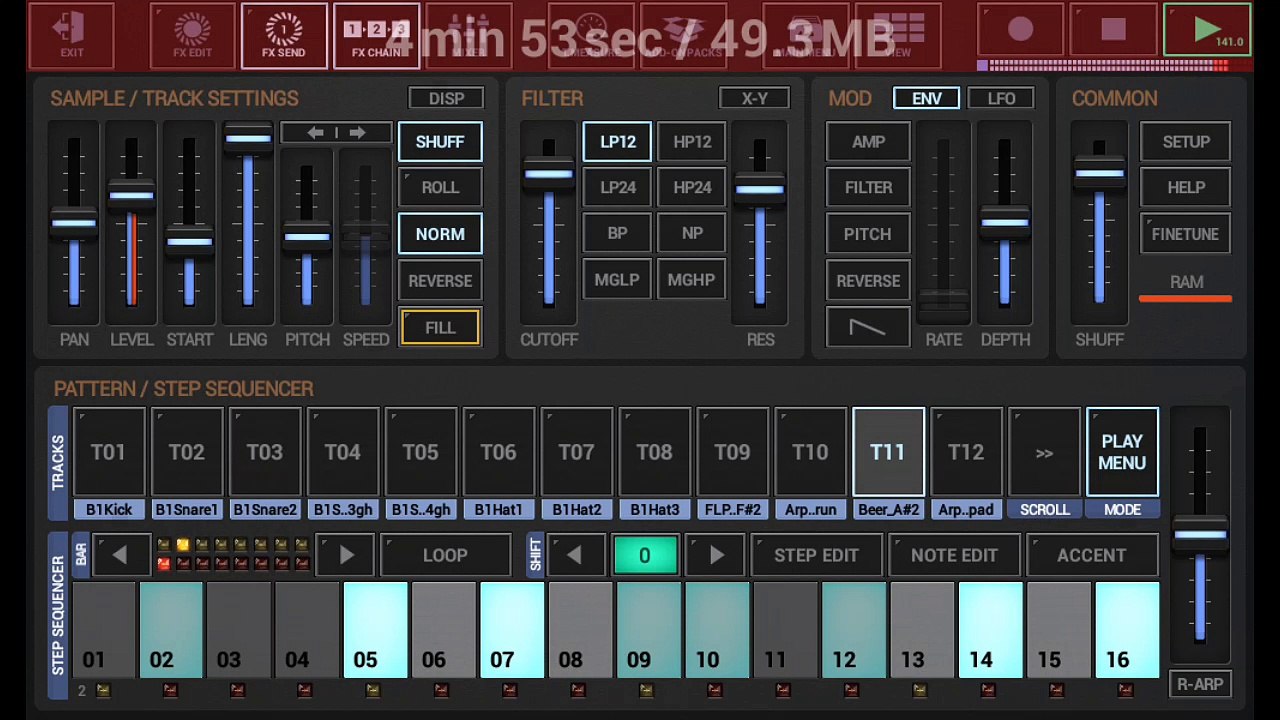Viewport: 1280px width, 720px height.
Task: Enable ROLL mode
Action: click(440, 188)
